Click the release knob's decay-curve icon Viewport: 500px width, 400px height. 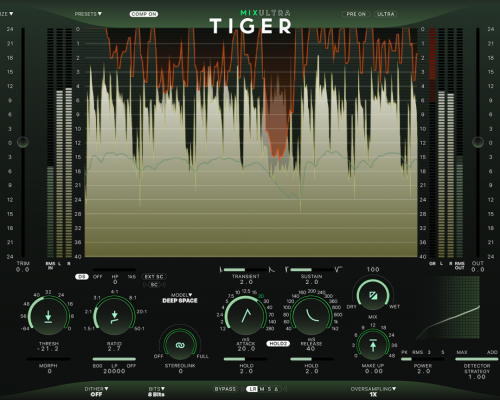pos(312,315)
